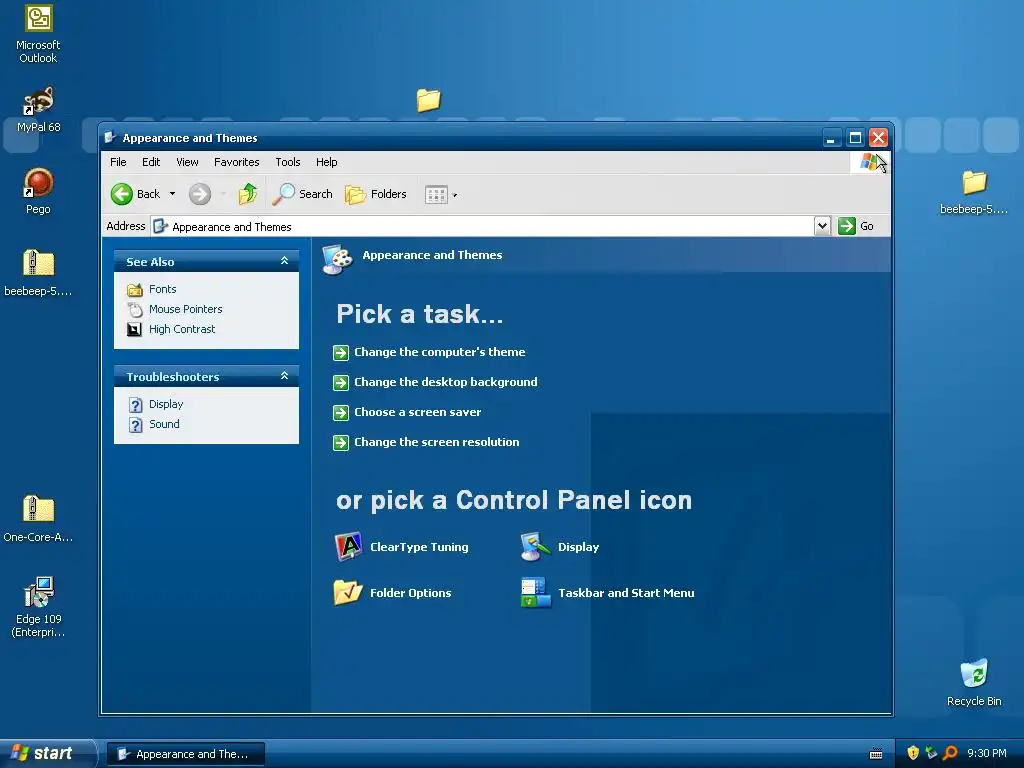Click the High Contrast icon

135,329
